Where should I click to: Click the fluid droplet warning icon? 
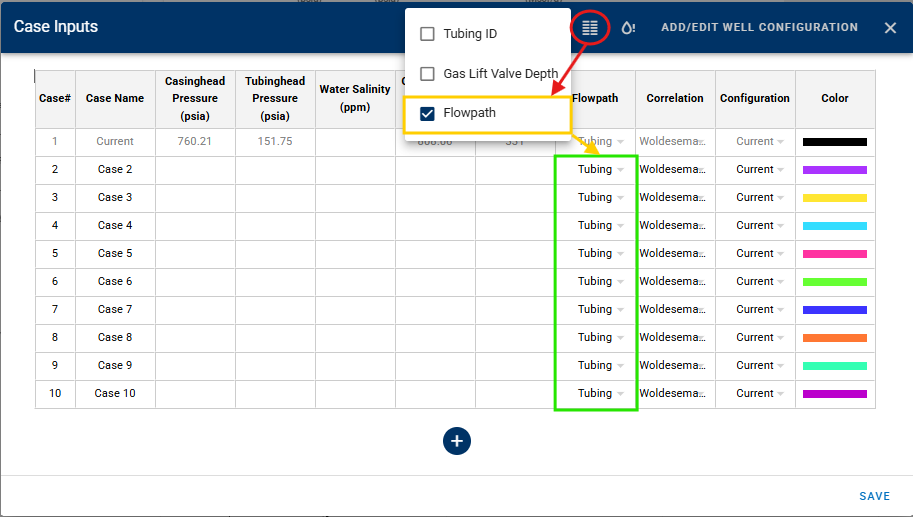(x=628, y=27)
